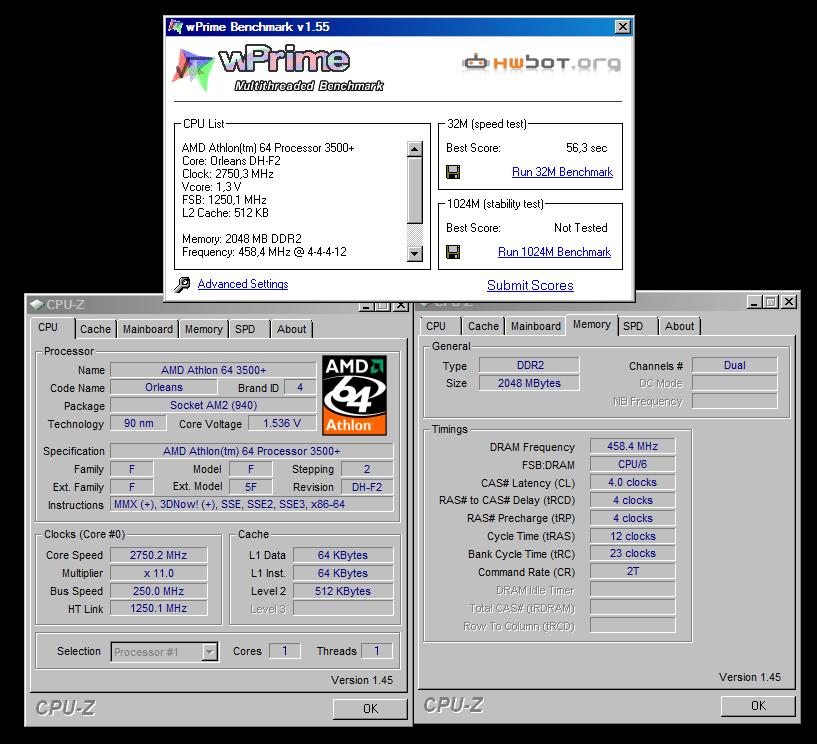Click CPU List scrollbar down arrow

pos(415,254)
